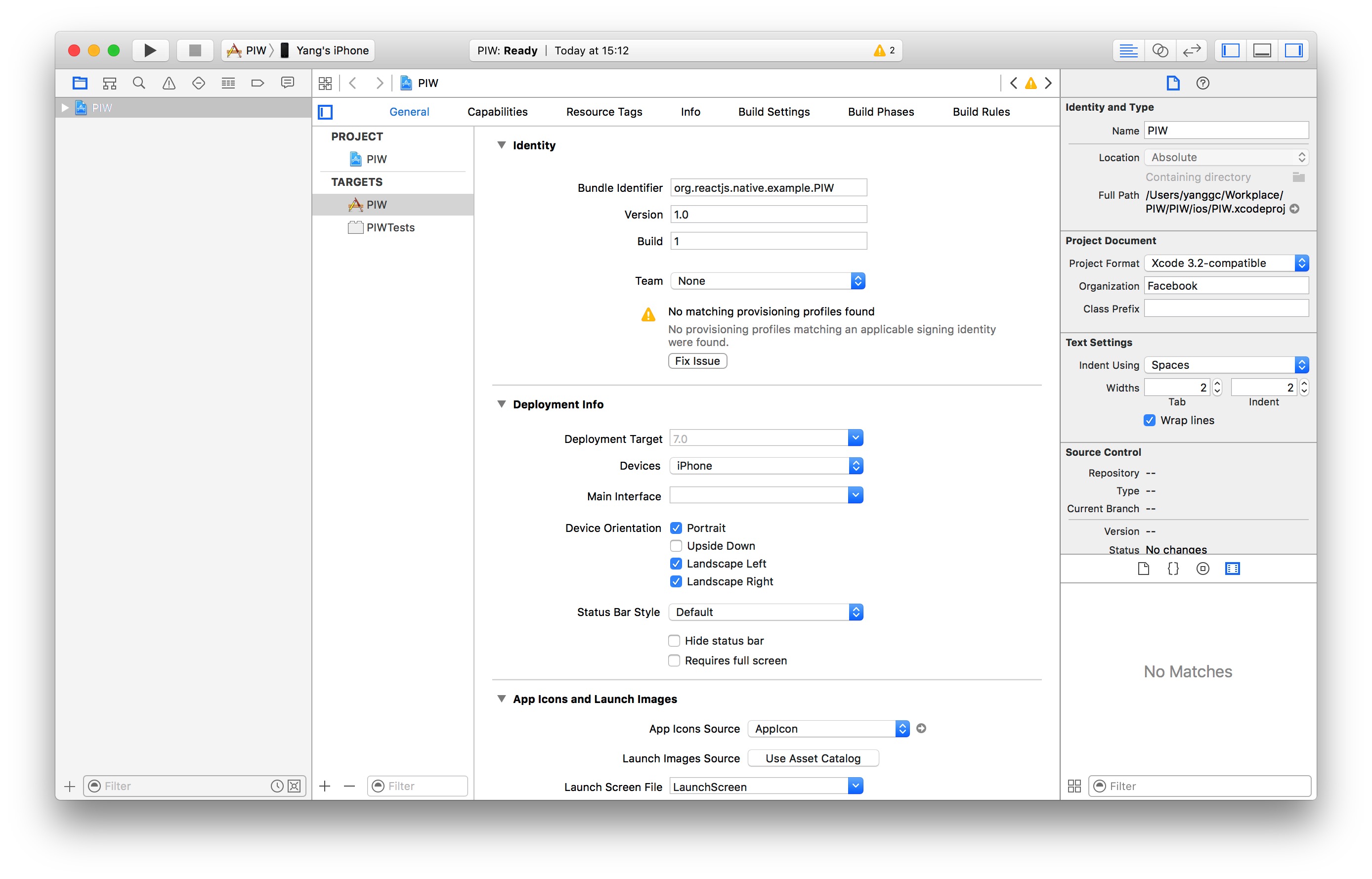Switch to the Assistant editor
Image resolution: width=1372 pixels, height=879 pixels.
pyautogui.click(x=1160, y=51)
